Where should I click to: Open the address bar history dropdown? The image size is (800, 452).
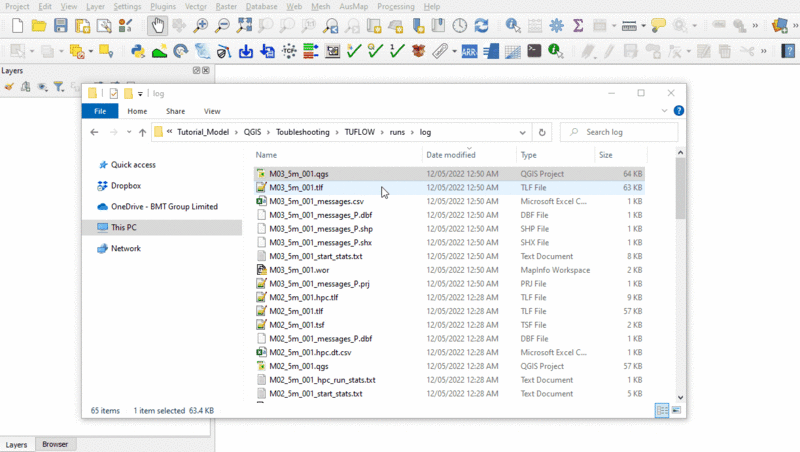(x=524, y=132)
